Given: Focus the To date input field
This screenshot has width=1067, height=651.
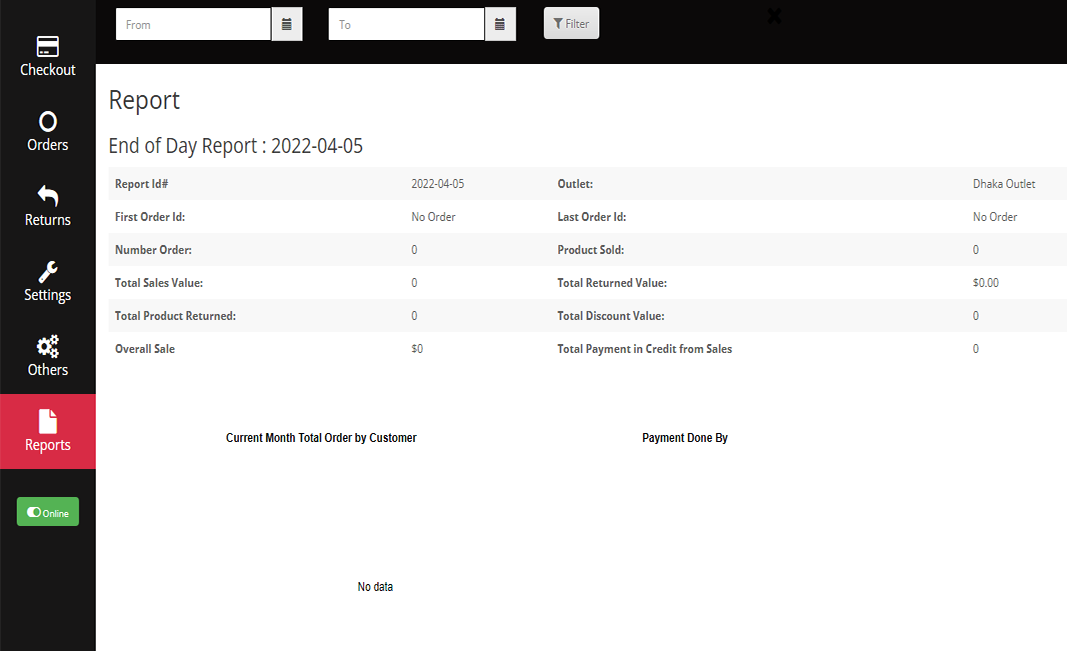Looking at the screenshot, I should coord(406,24).
